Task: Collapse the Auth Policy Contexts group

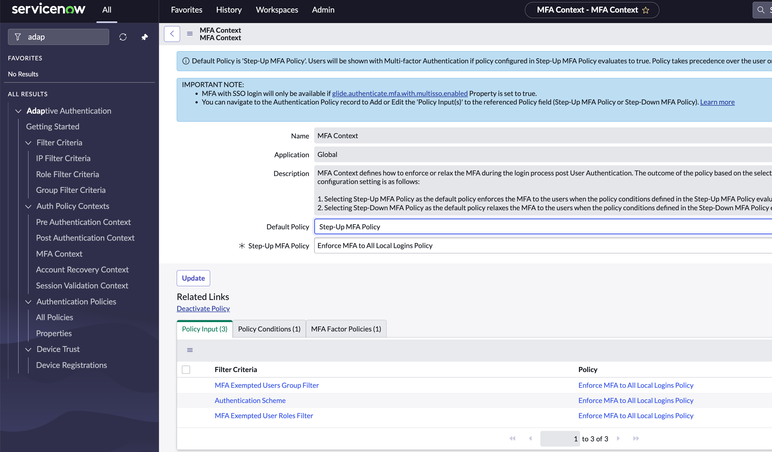Action: (x=28, y=206)
